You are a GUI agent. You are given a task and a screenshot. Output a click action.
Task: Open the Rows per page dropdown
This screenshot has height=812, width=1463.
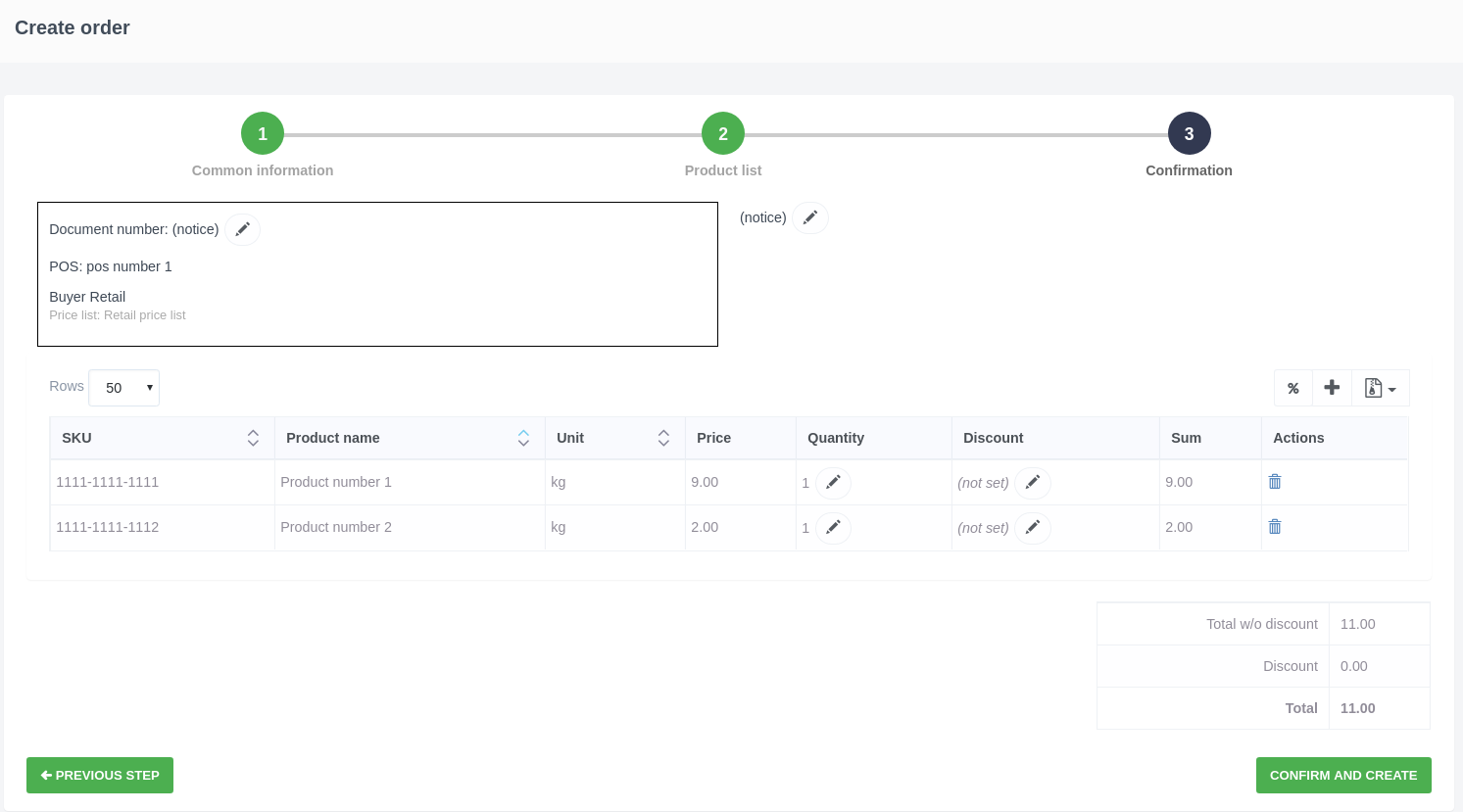(x=124, y=388)
